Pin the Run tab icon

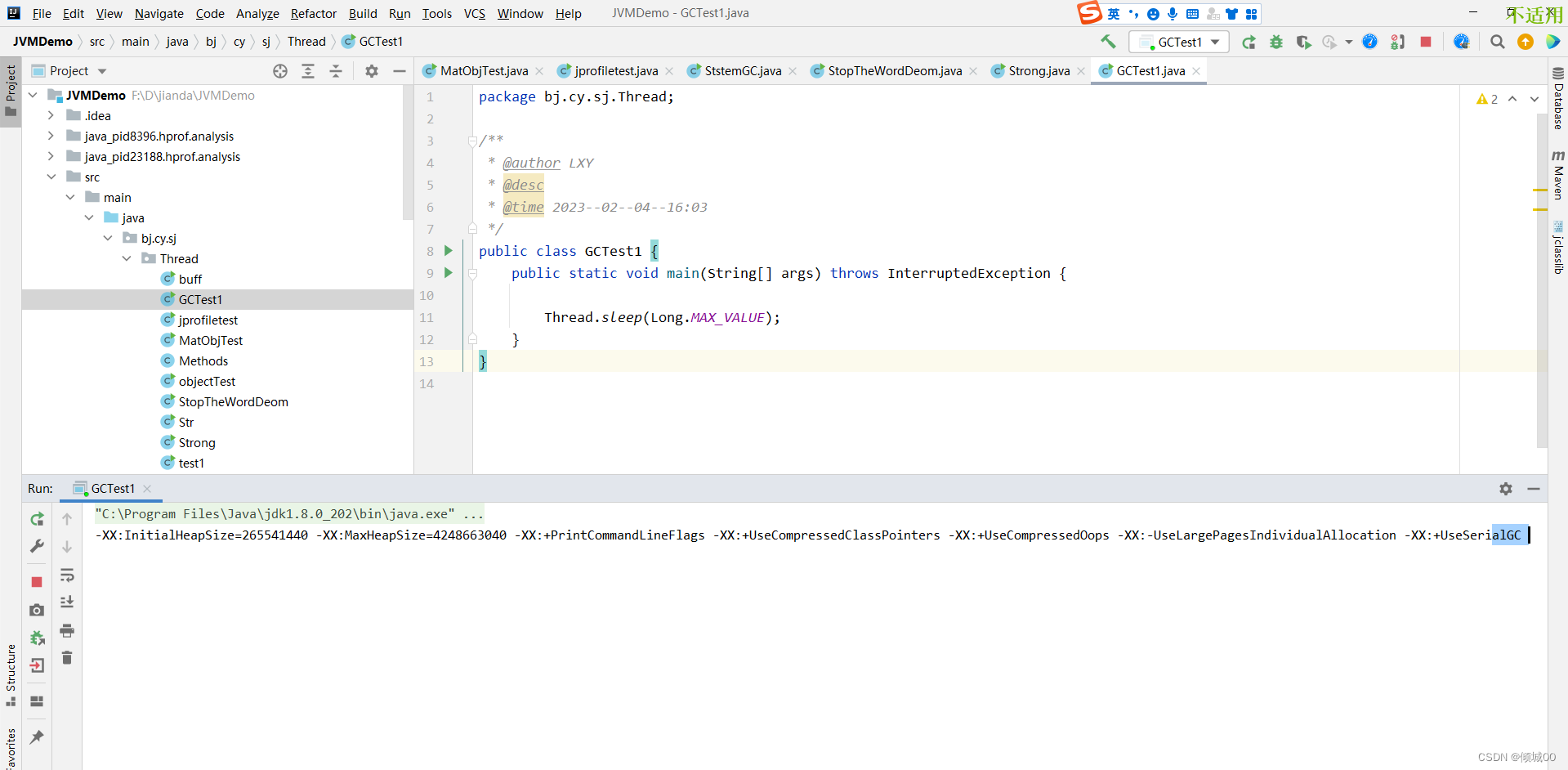tap(37, 736)
